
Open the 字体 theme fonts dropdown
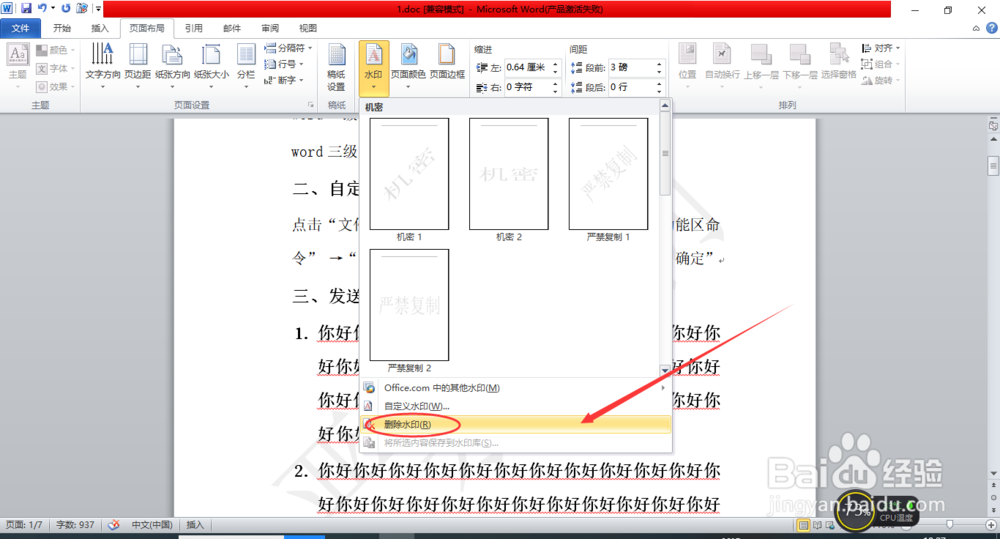(x=55, y=68)
